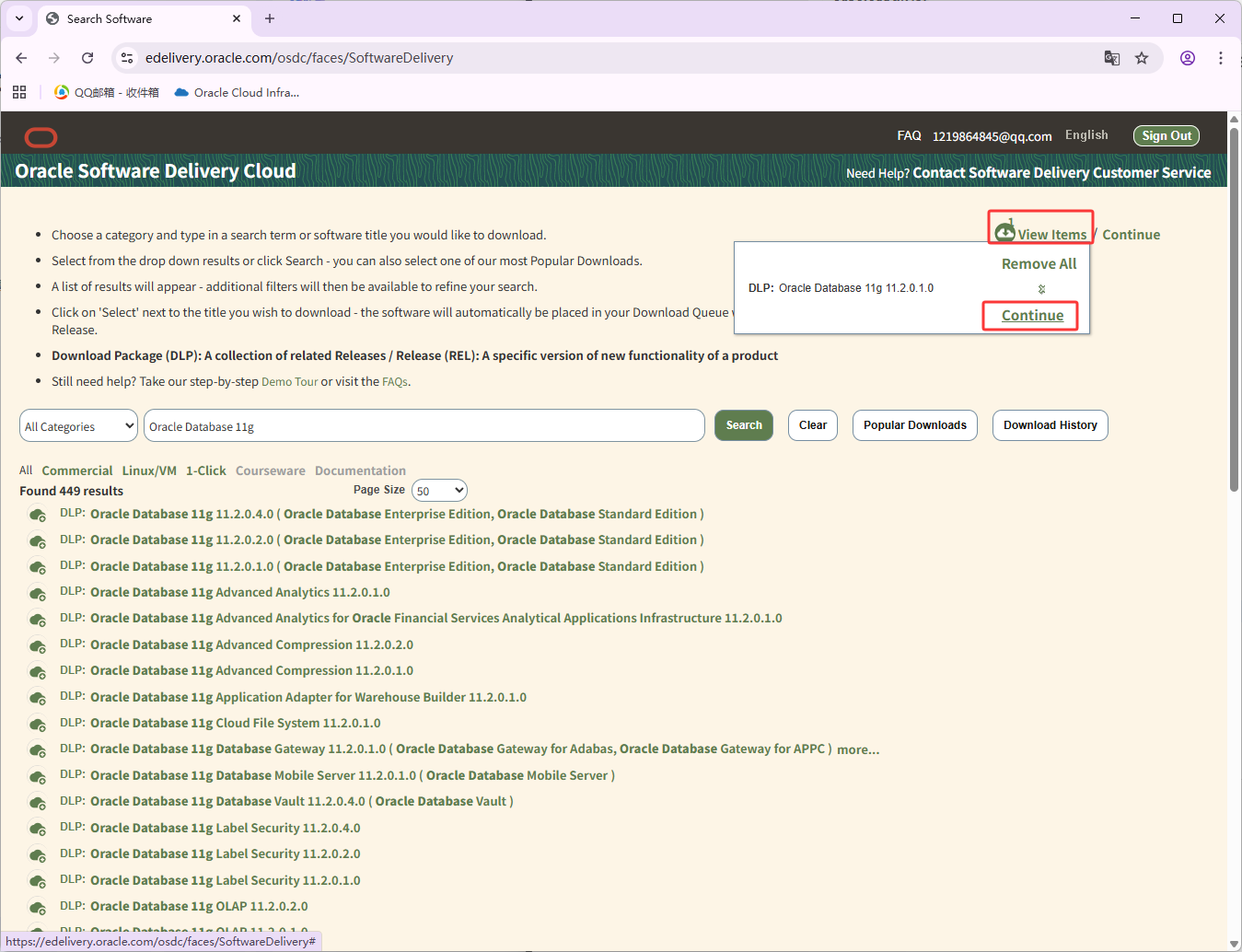Click the search term input field
Screen dimensions: 1242x952
[x=424, y=426]
